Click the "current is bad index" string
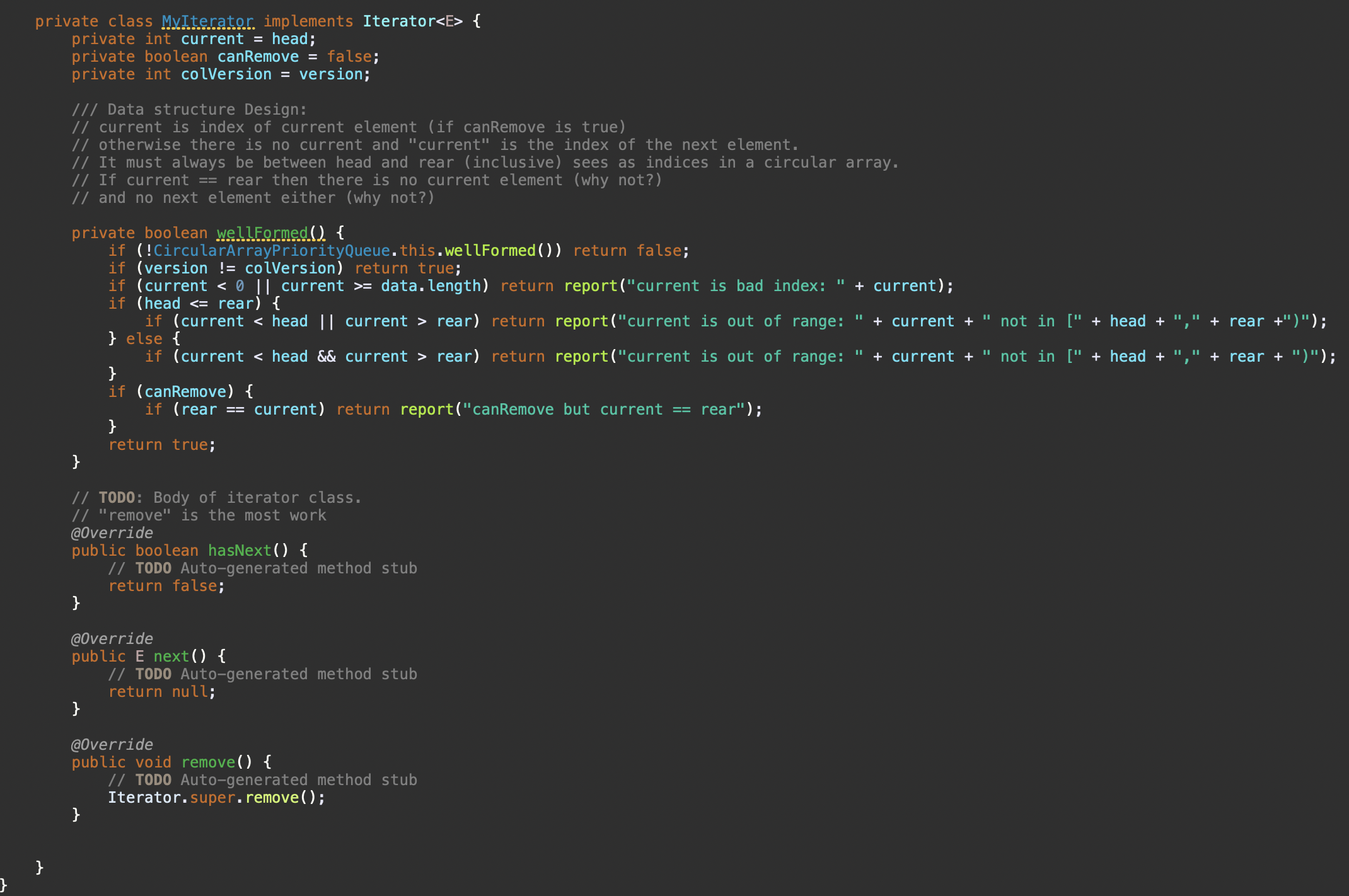The height and width of the screenshot is (896, 1349). pos(736,286)
